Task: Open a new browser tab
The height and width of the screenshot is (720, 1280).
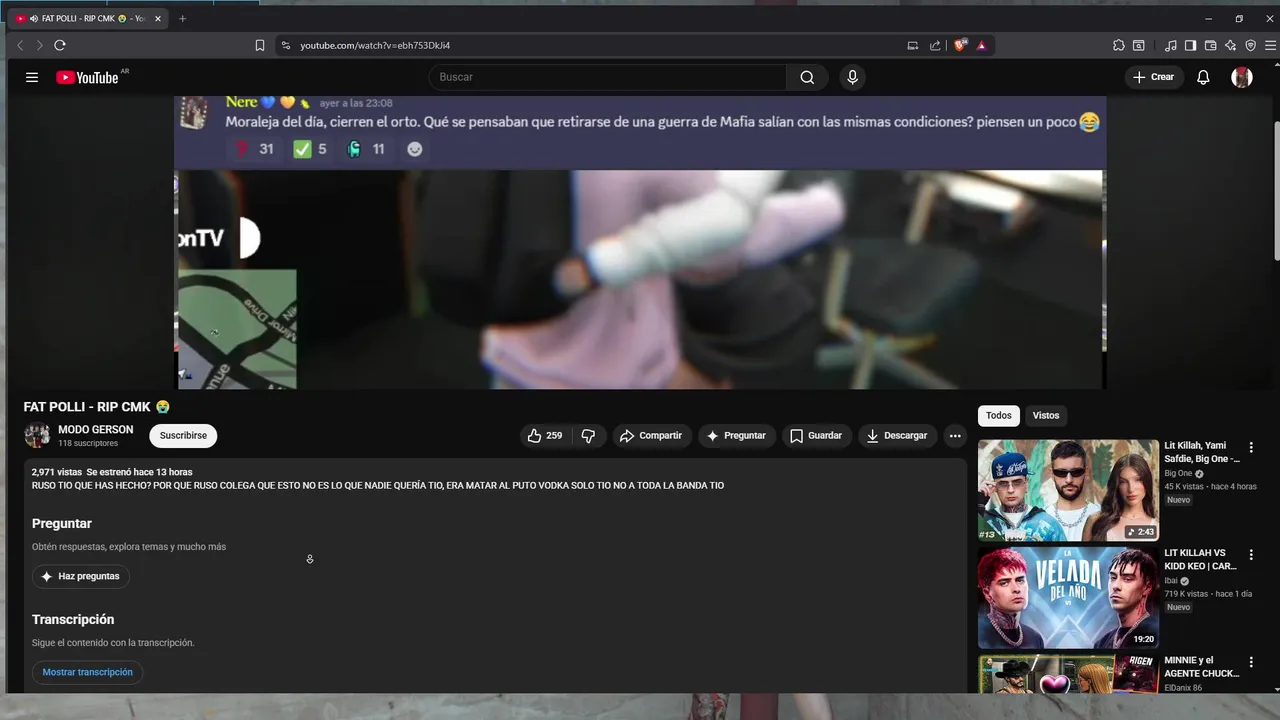Action: coord(182,18)
